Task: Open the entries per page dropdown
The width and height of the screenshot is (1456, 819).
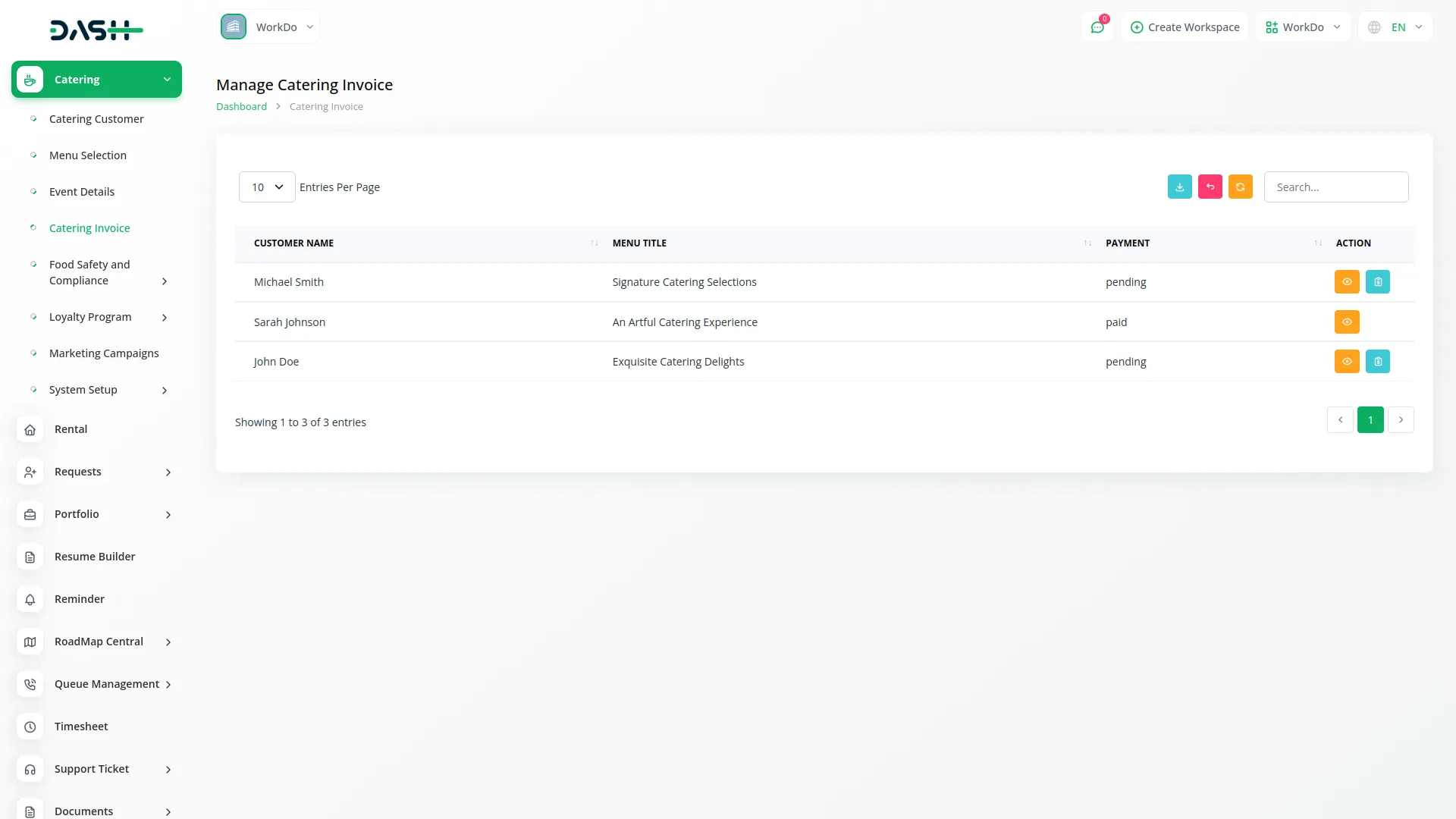Action: coord(267,187)
